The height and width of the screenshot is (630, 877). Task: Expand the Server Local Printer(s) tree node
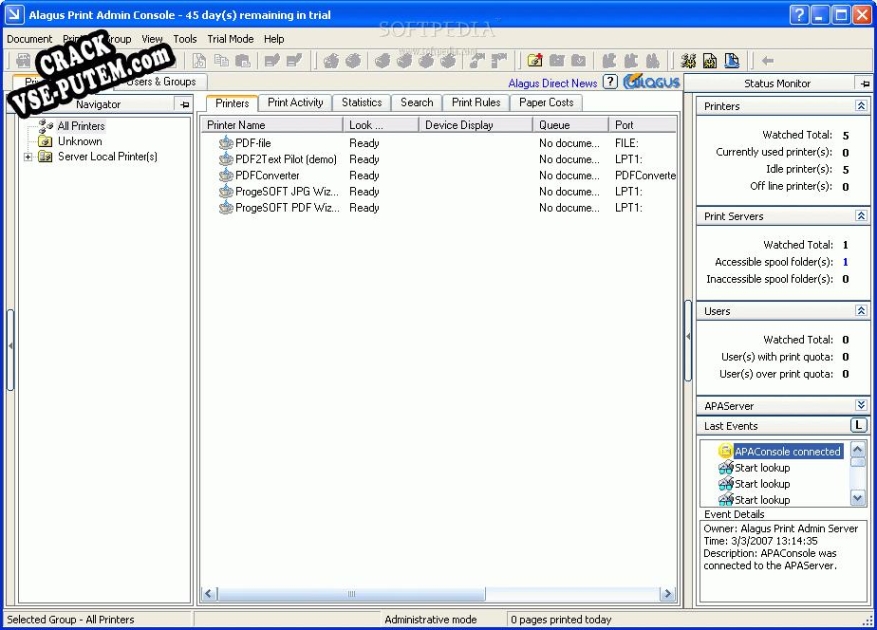[27, 157]
